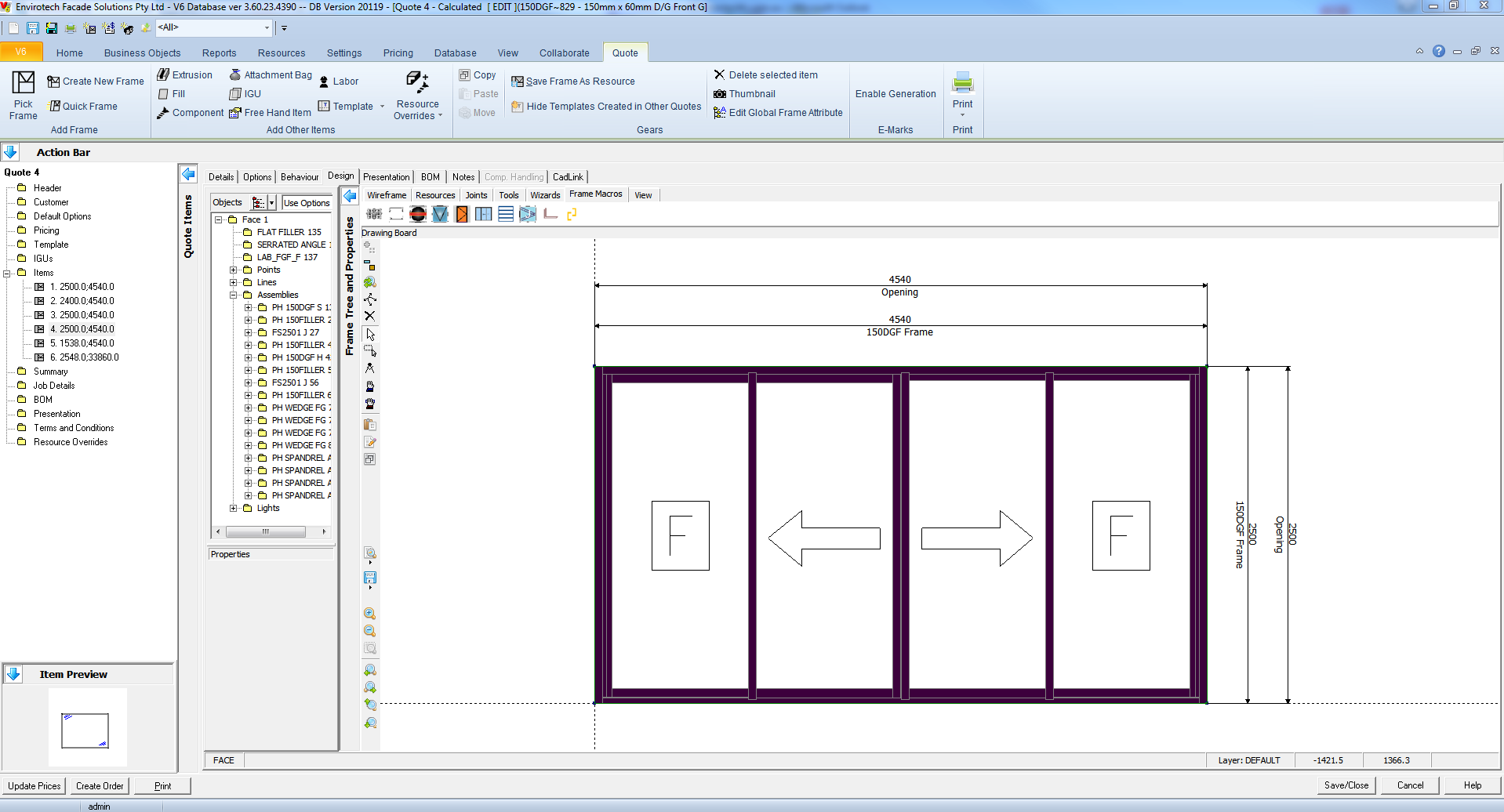The image size is (1504, 812).
Task: Click the orange door macro icon
Action: tap(462, 214)
